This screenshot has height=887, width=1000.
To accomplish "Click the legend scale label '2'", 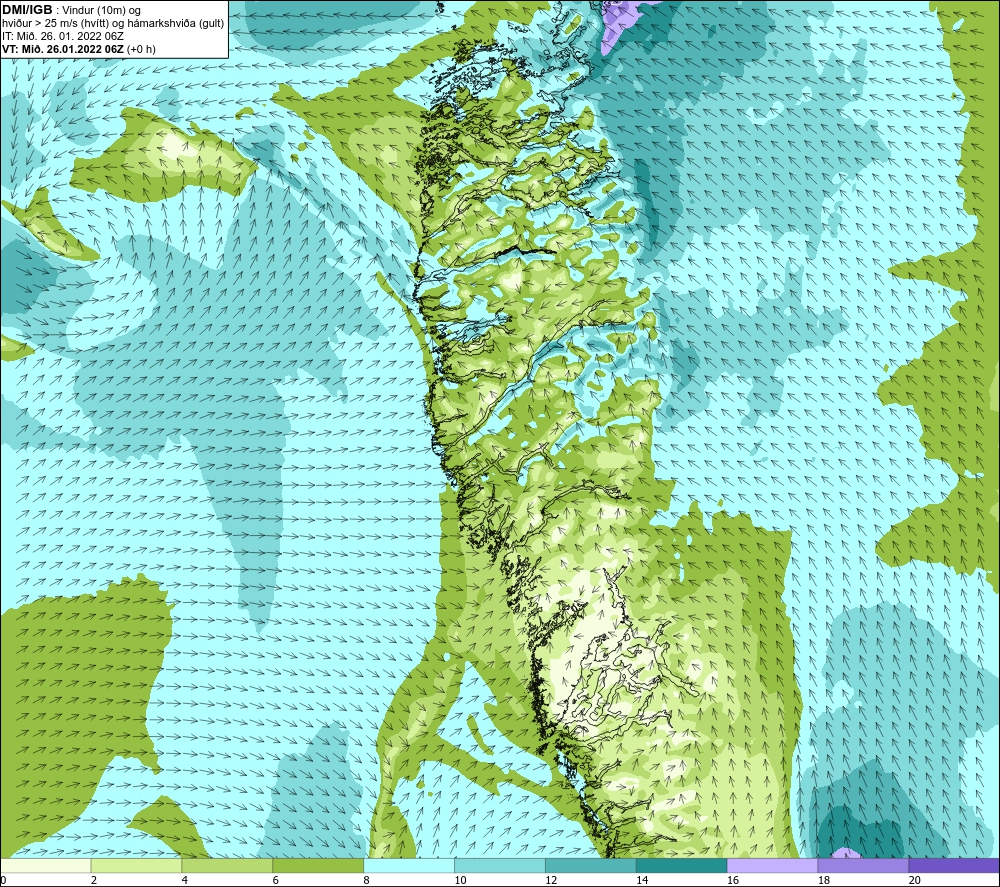I will pos(94,880).
